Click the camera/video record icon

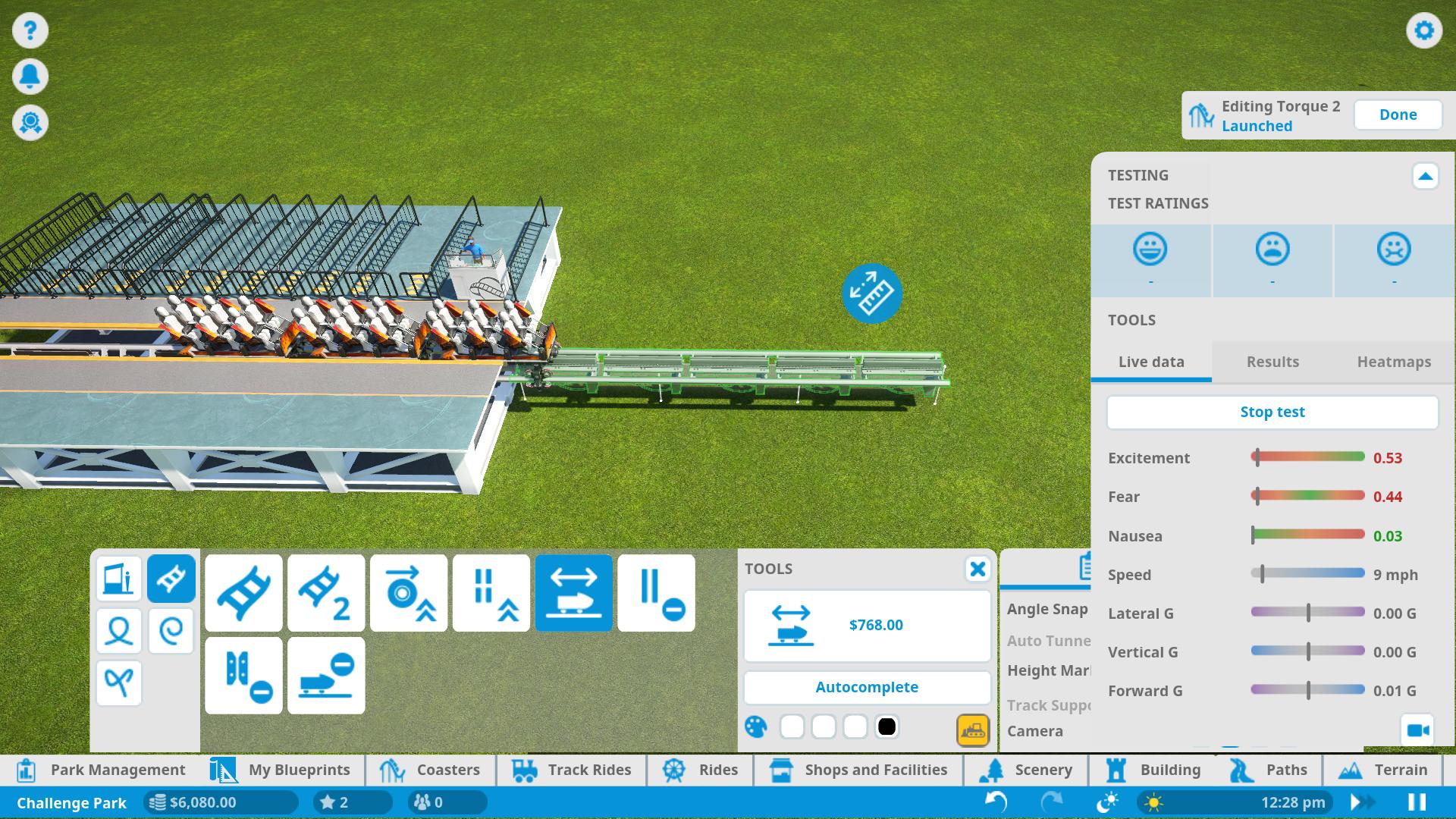click(1420, 730)
